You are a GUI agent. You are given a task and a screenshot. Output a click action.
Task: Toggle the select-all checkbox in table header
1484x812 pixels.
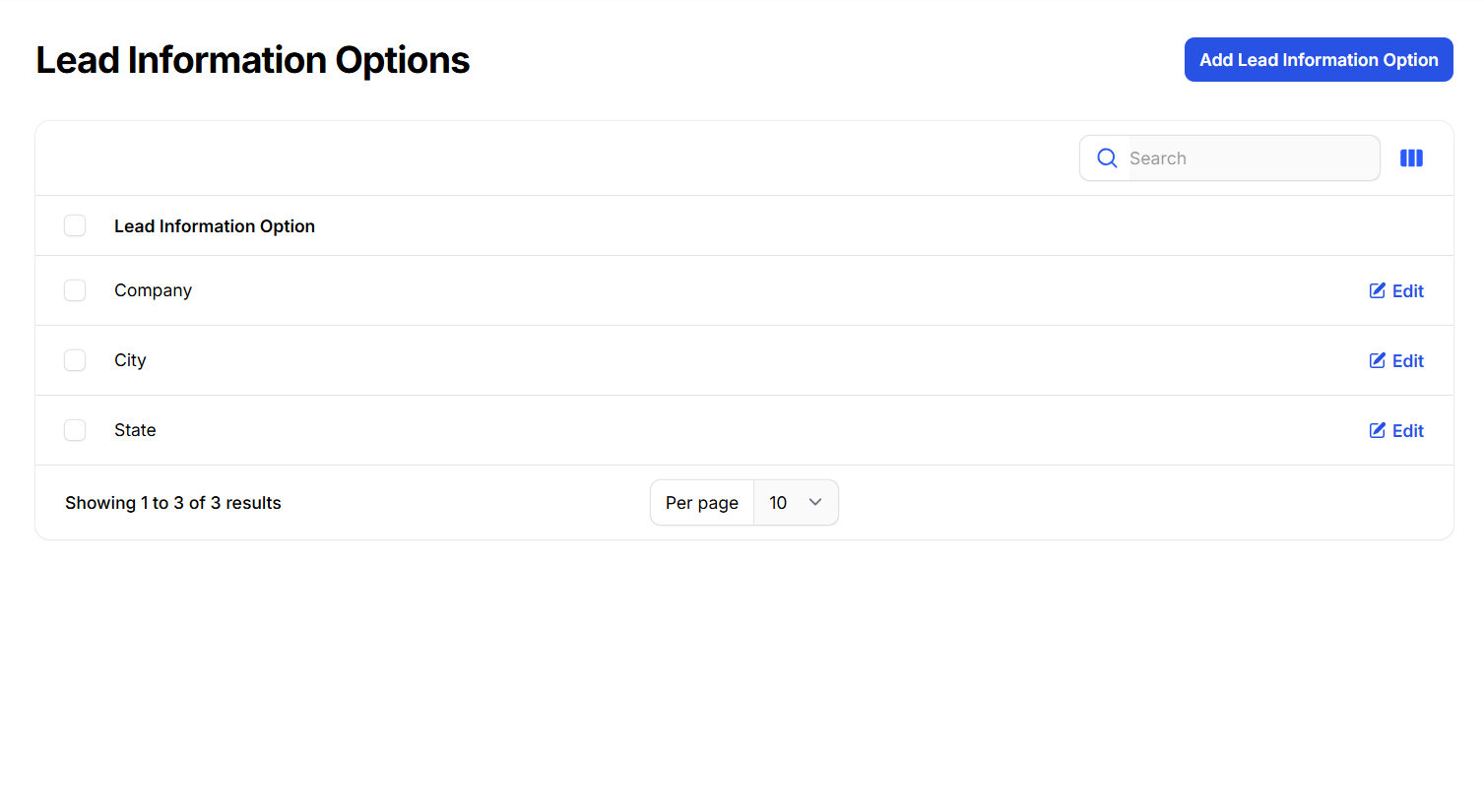tap(75, 225)
